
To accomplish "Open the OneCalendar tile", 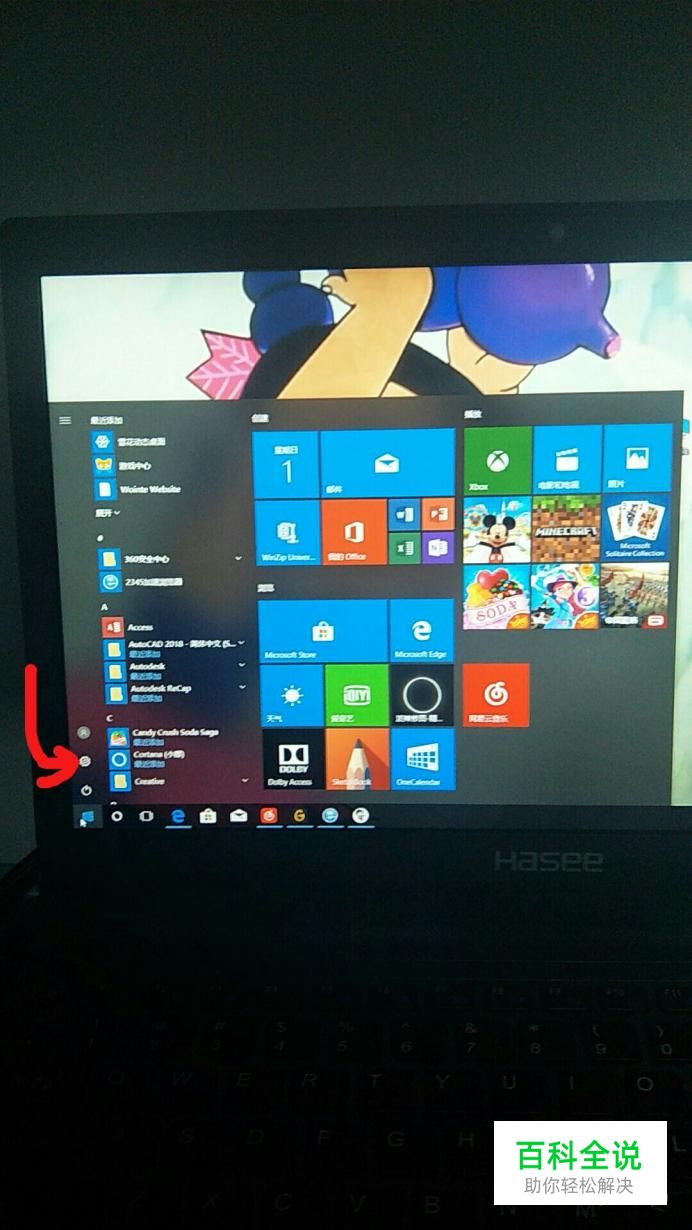I will 423,759.
